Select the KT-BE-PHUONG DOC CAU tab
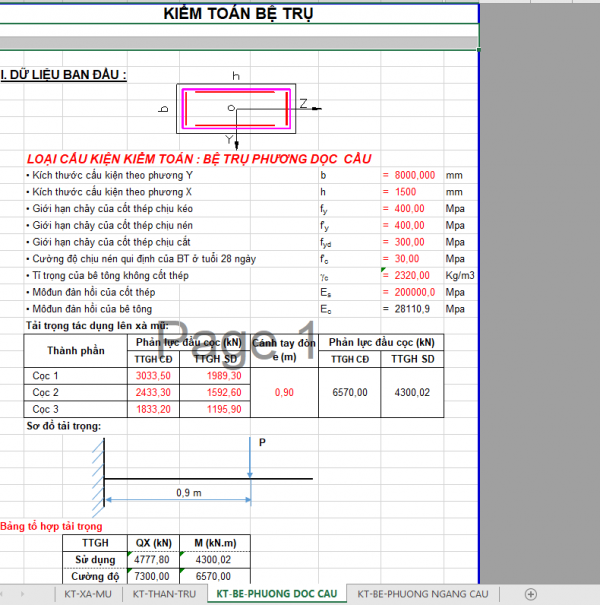600x605 pixels. [277, 594]
